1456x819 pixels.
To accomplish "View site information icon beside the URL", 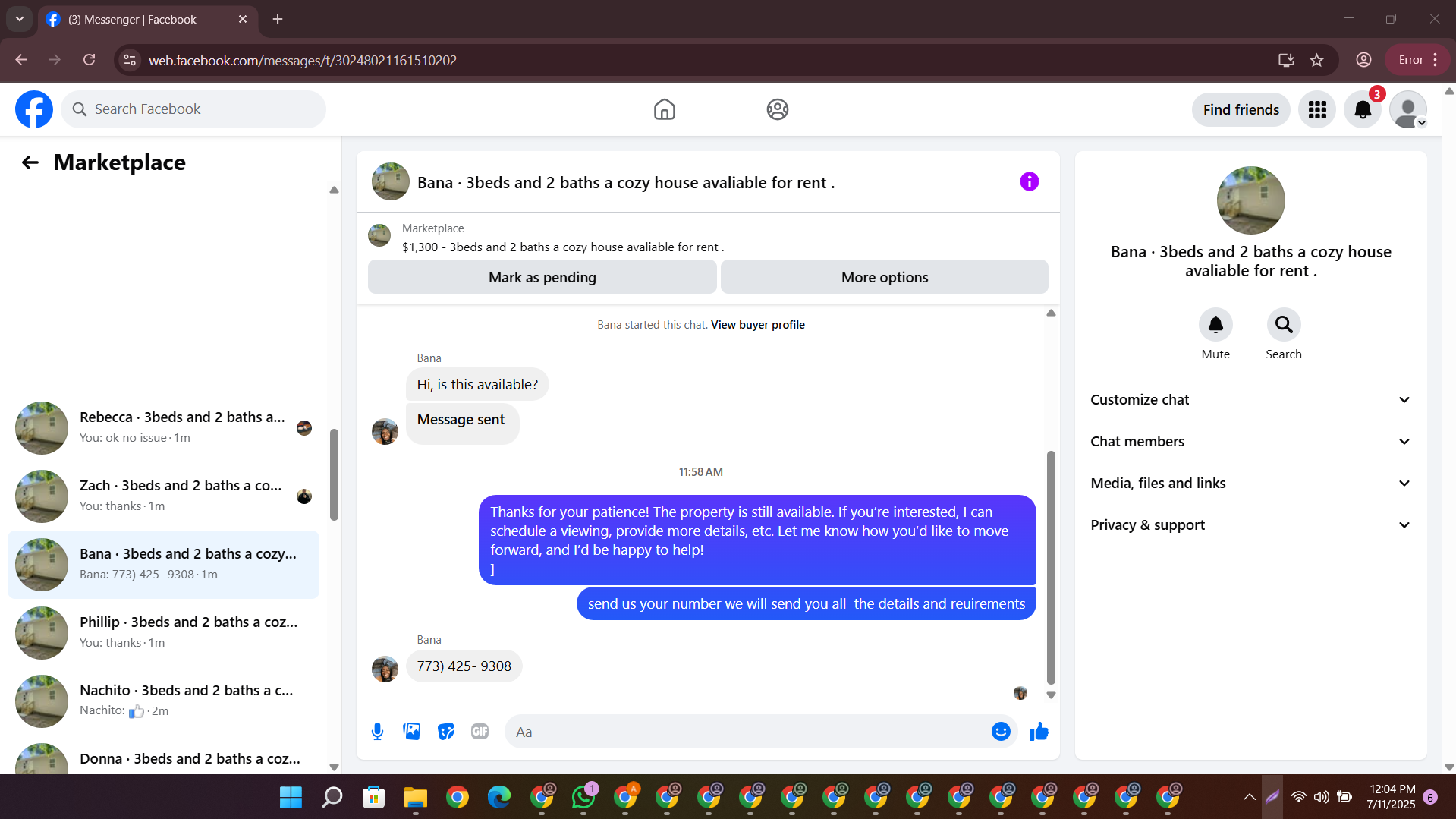I will tap(130, 60).
